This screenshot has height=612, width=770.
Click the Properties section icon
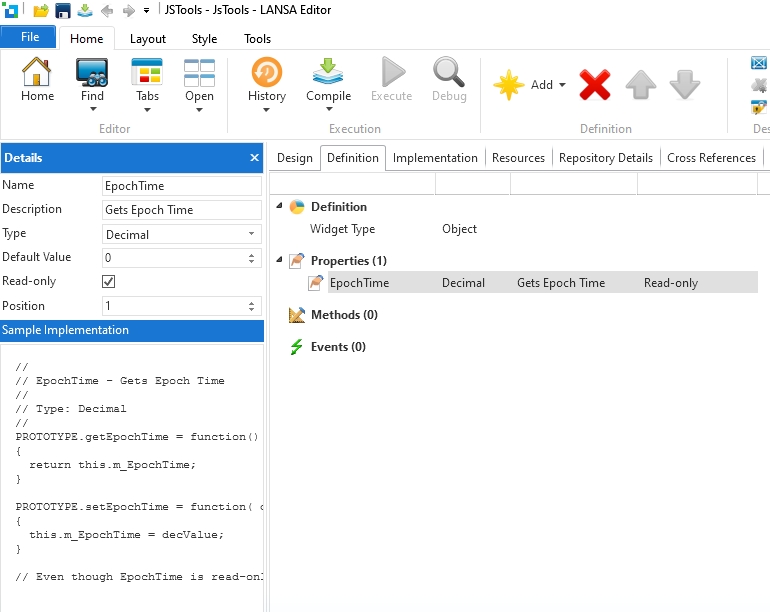coord(297,260)
